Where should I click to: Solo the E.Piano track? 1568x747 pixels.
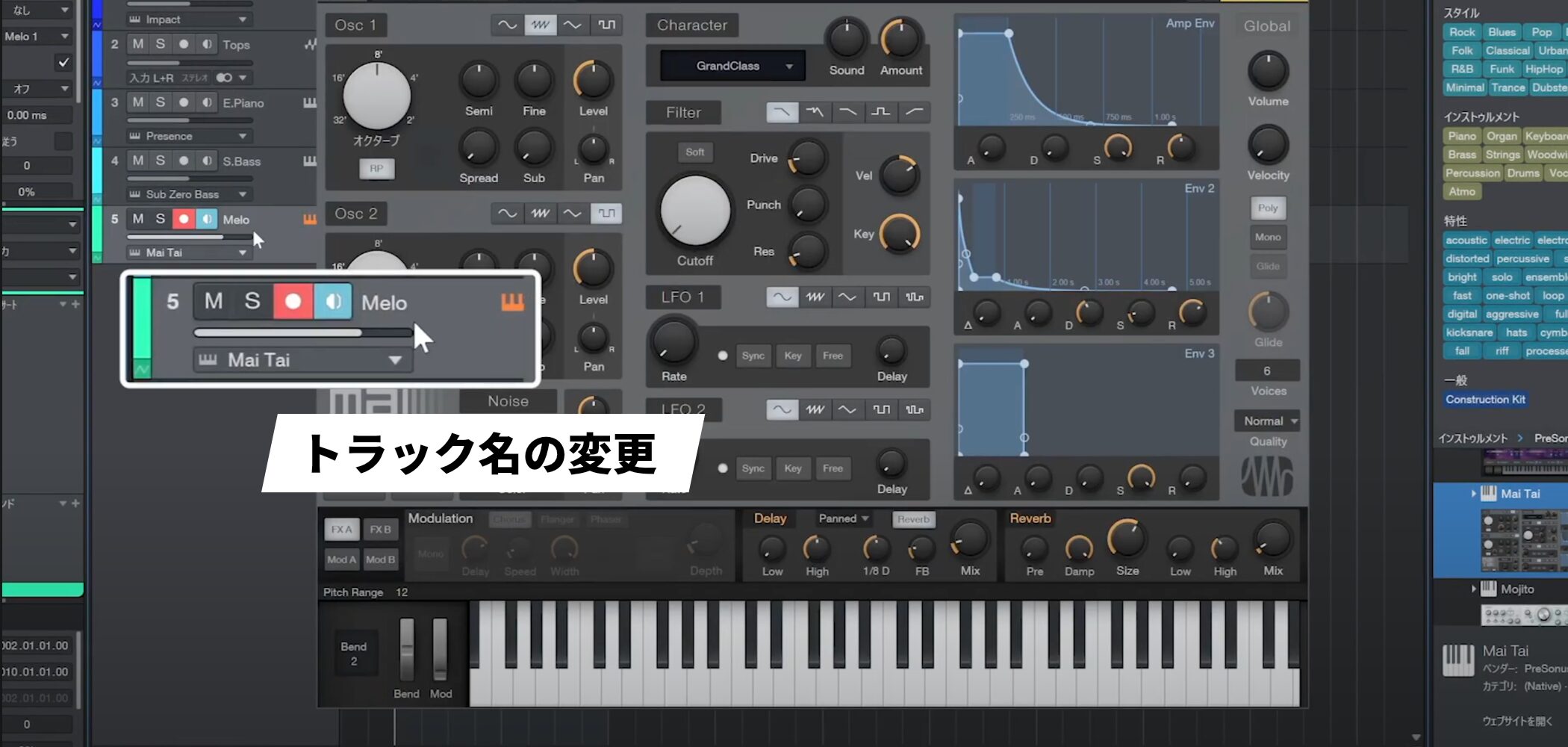[160, 102]
